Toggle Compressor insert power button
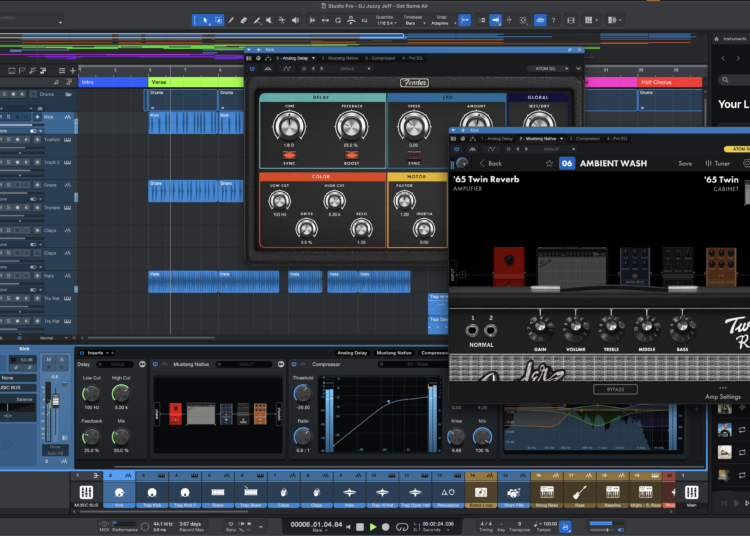 pos(294,364)
